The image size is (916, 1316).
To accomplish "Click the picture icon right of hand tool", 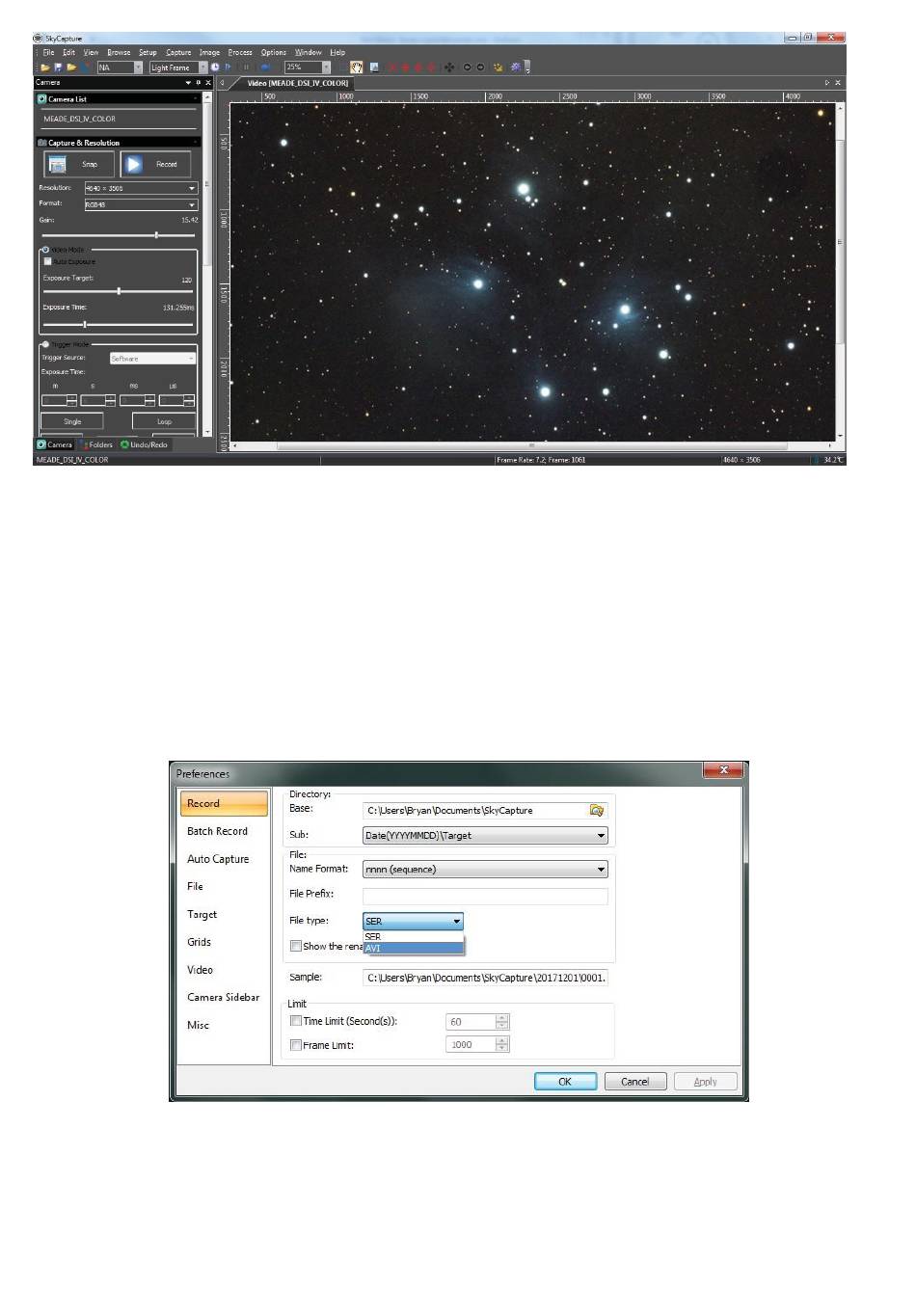I will [374, 67].
